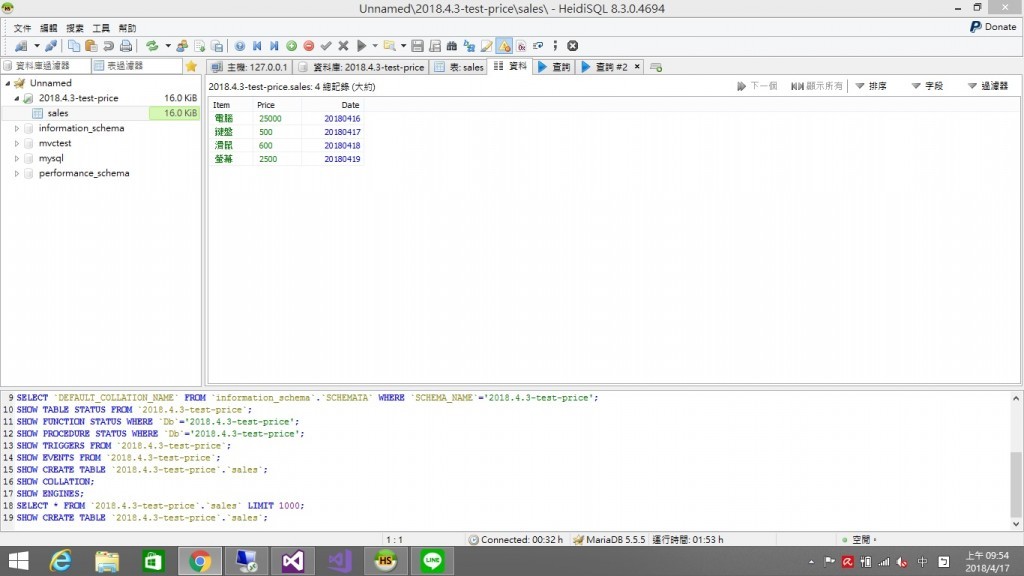Open the 工具 (Tools) menu
The width and height of the screenshot is (1024, 576).
pos(101,28)
